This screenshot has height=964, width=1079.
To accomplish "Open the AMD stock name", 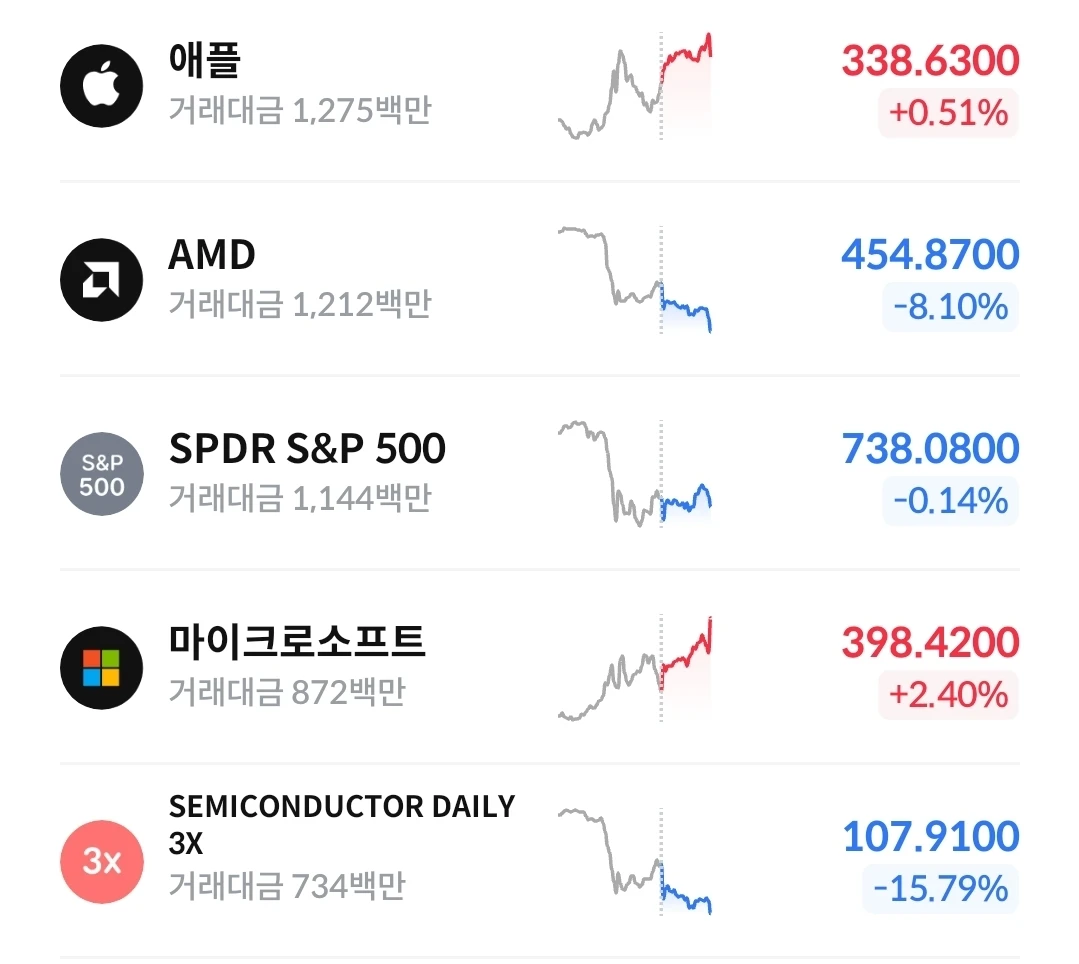I will tap(212, 255).
